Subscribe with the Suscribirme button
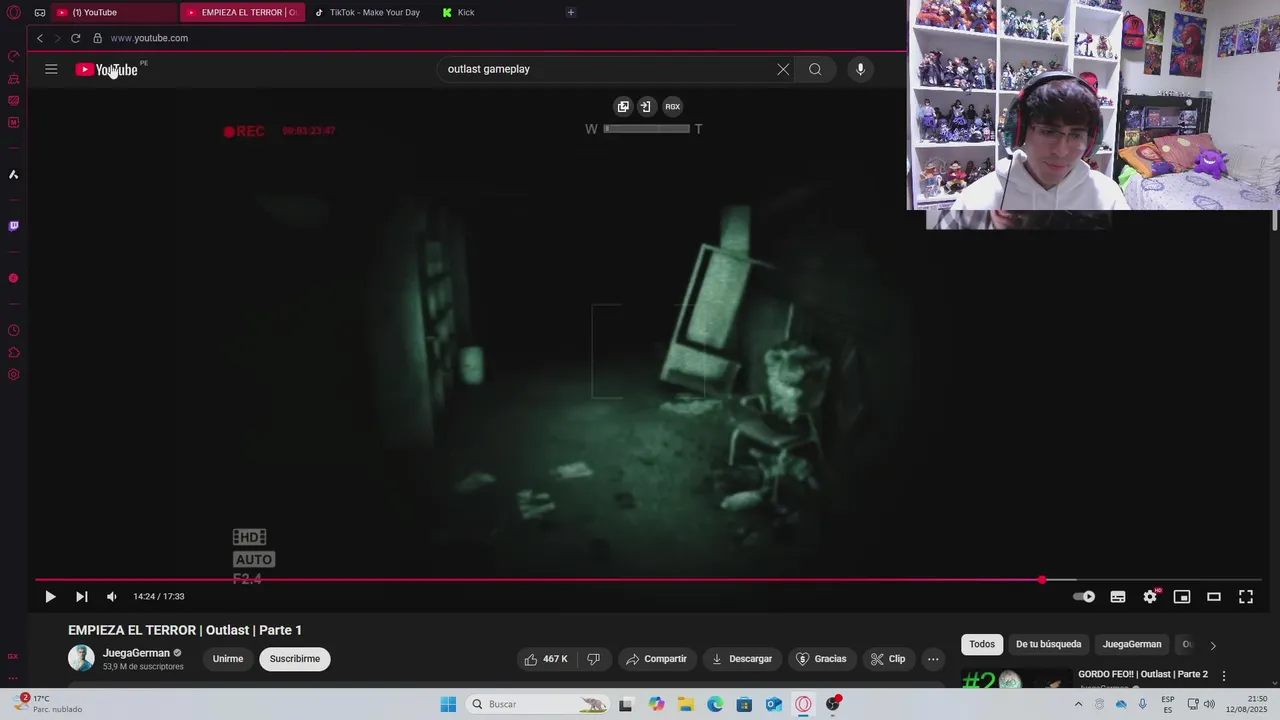 (x=295, y=659)
